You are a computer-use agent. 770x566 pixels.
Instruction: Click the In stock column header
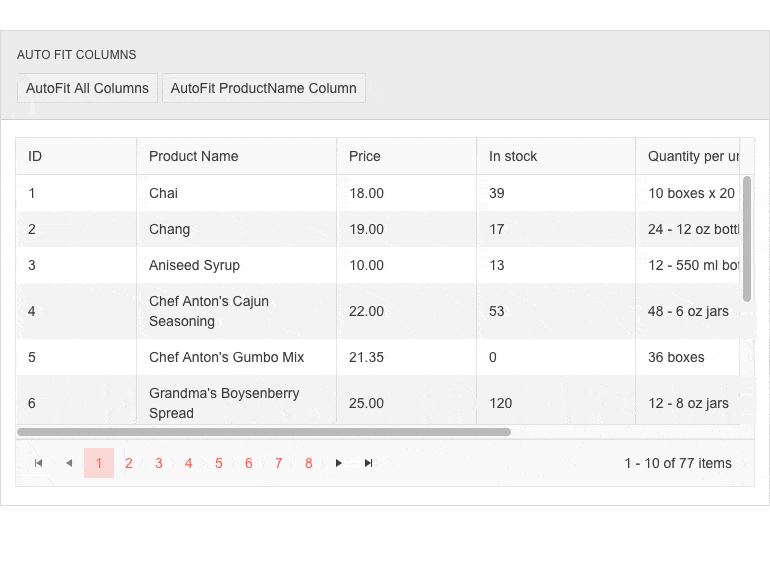556,156
